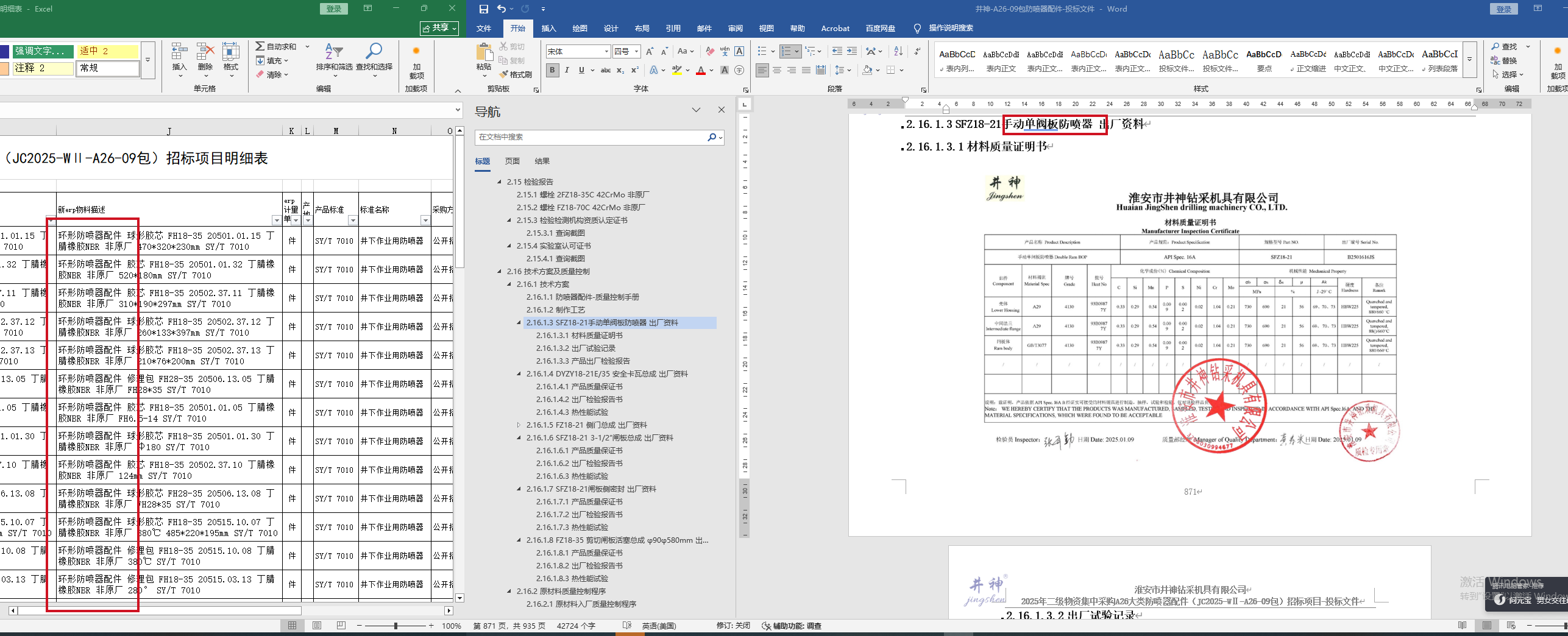Click the Word Save icon in title bar
1568x636 pixels.
point(483,9)
